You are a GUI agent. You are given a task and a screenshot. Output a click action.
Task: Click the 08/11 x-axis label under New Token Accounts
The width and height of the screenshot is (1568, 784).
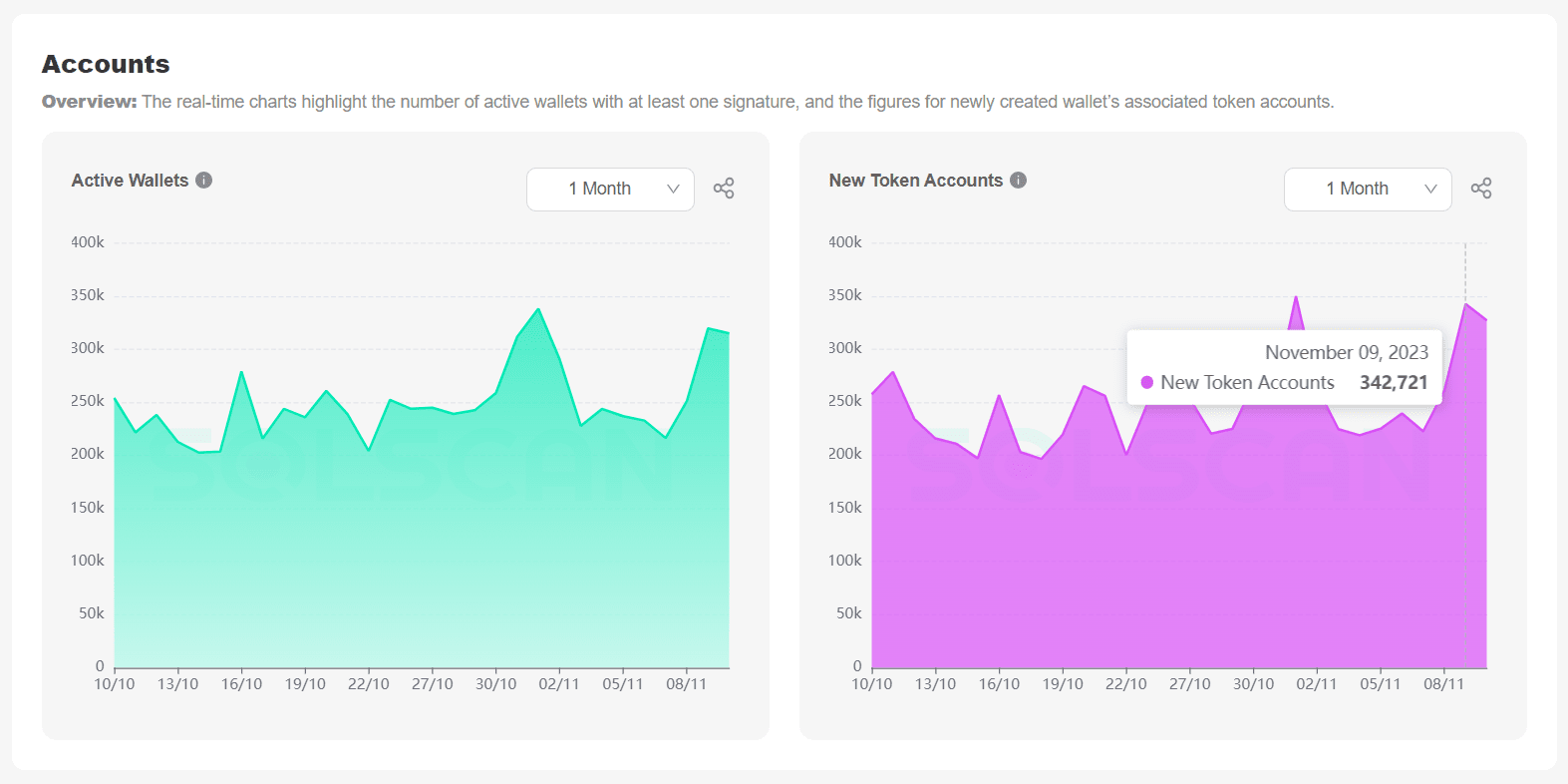1443,684
